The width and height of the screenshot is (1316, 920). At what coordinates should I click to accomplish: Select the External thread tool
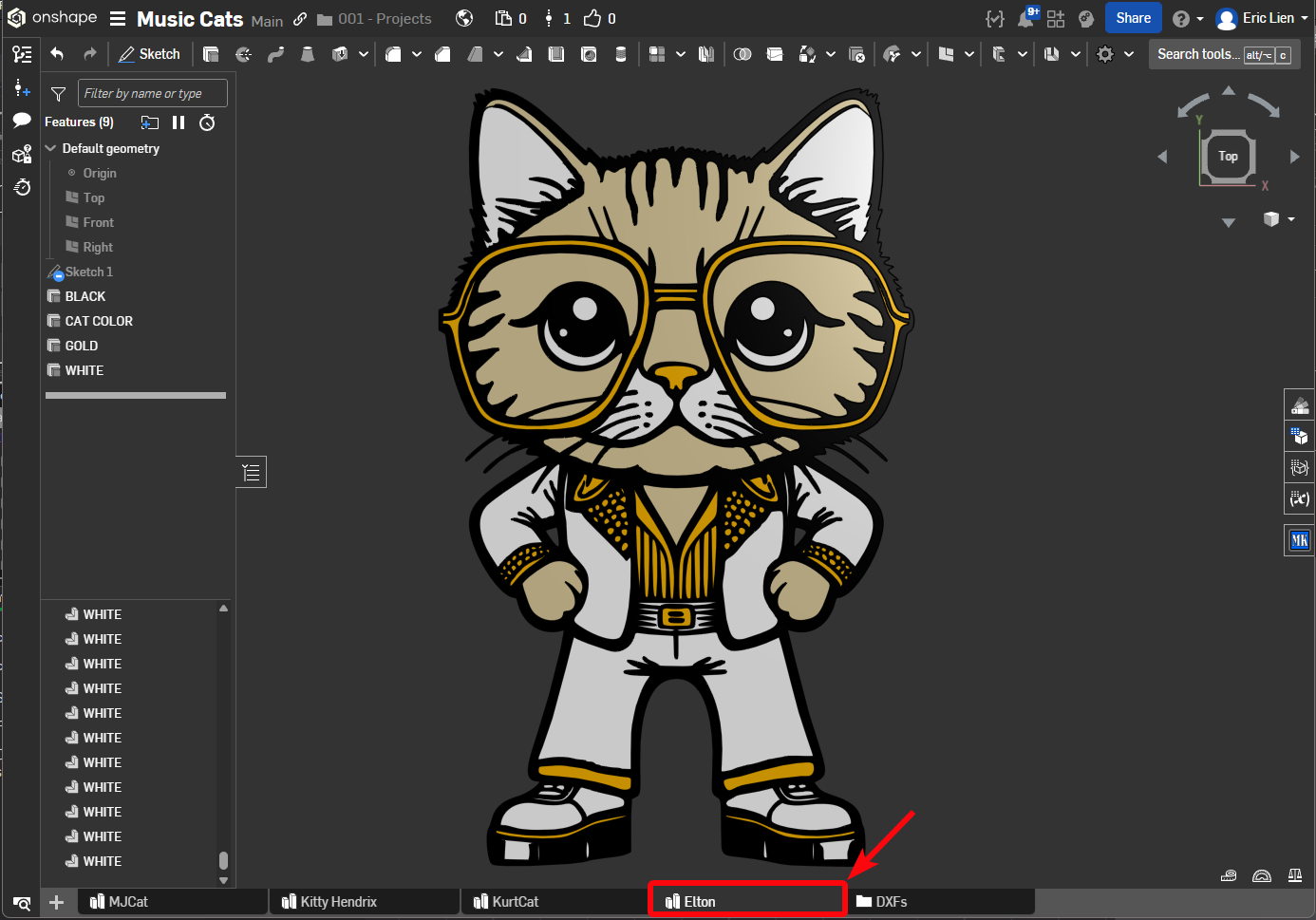coord(621,54)
